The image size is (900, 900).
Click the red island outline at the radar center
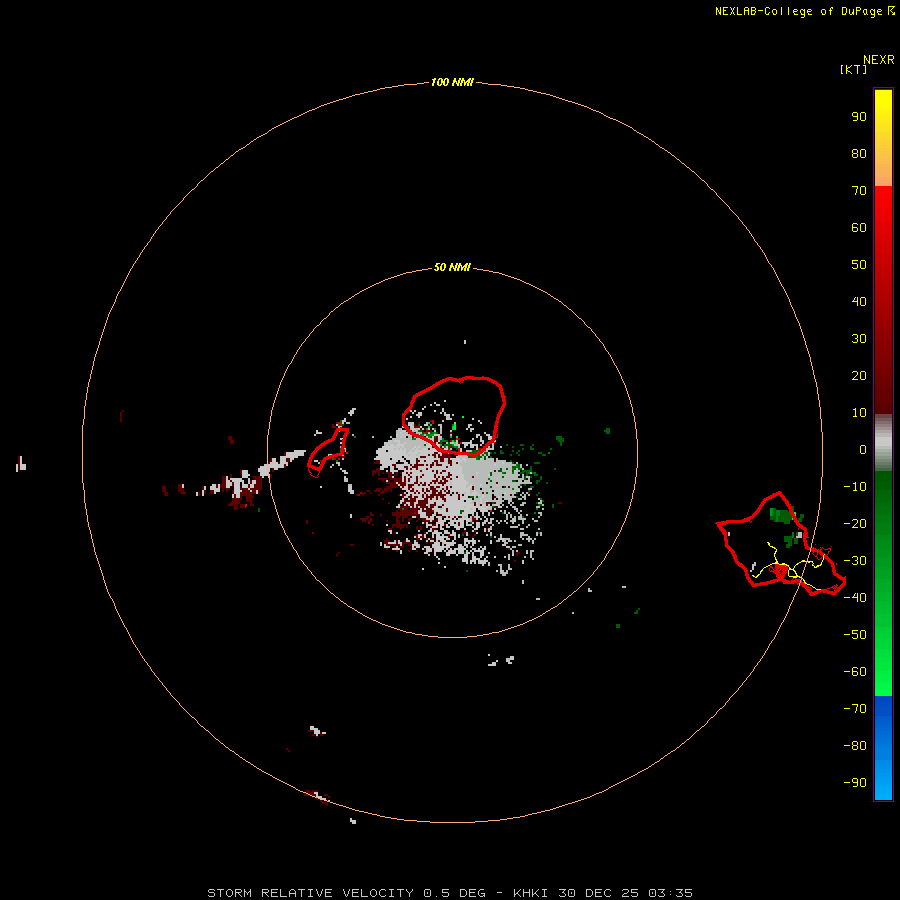coord(453,416)
